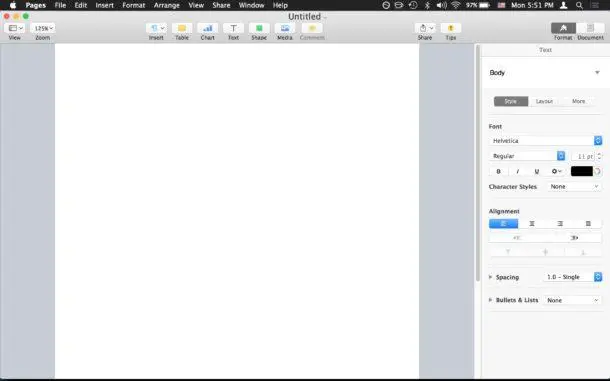Open the color wheel picker
The width and height of the screenshot is (610, 381).
[x=598, y=171]
